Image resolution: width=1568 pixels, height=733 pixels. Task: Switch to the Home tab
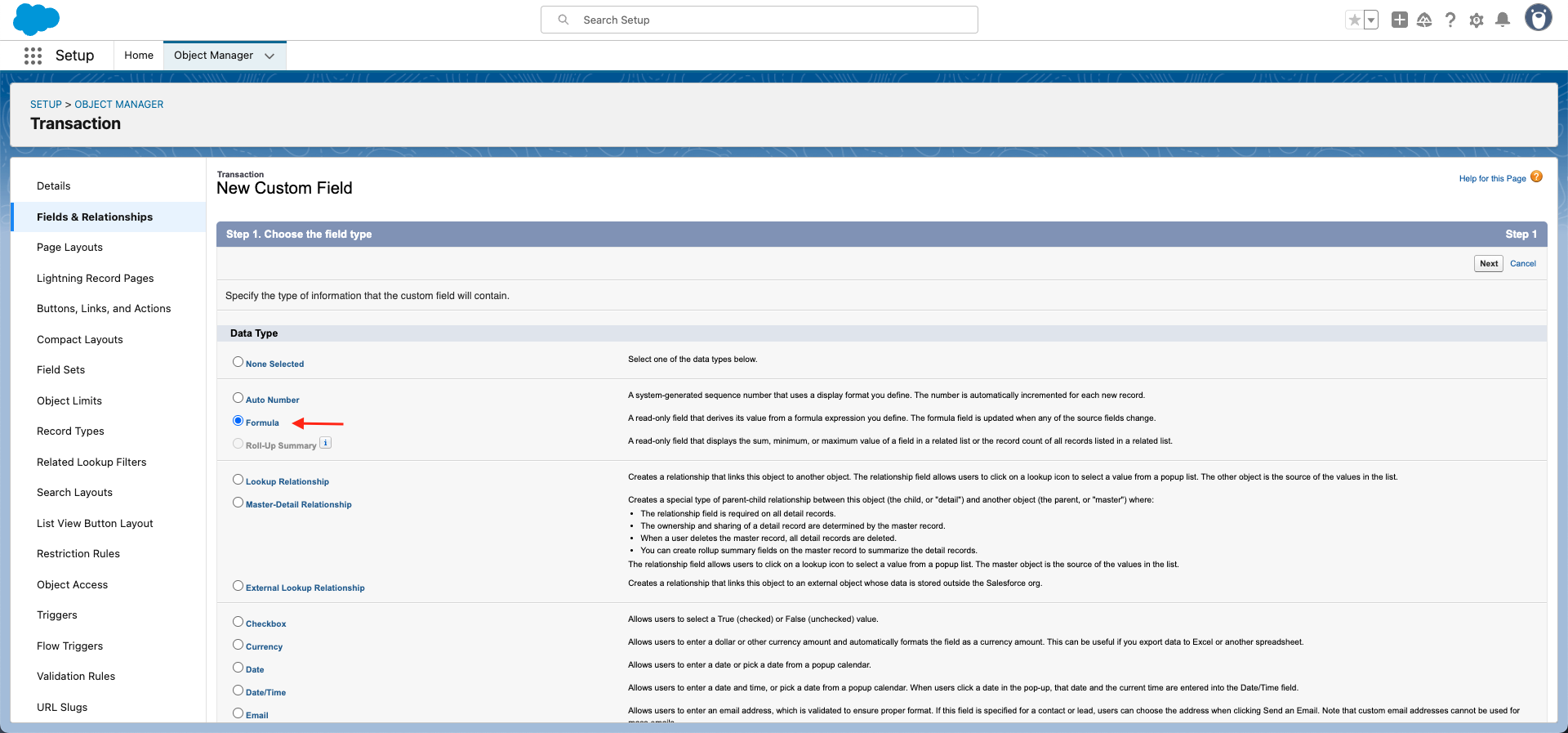pyautogui.click(x=139, y=56)
